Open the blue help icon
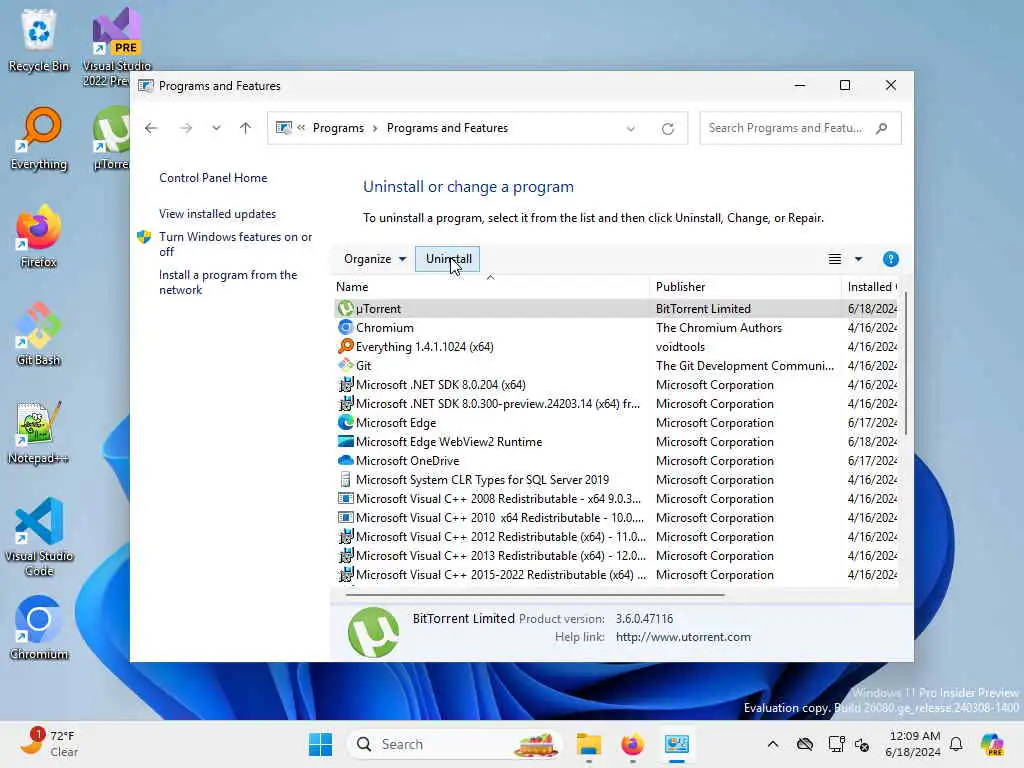Viewport: 1024px width, 768px height. click(x=890, y=259)
